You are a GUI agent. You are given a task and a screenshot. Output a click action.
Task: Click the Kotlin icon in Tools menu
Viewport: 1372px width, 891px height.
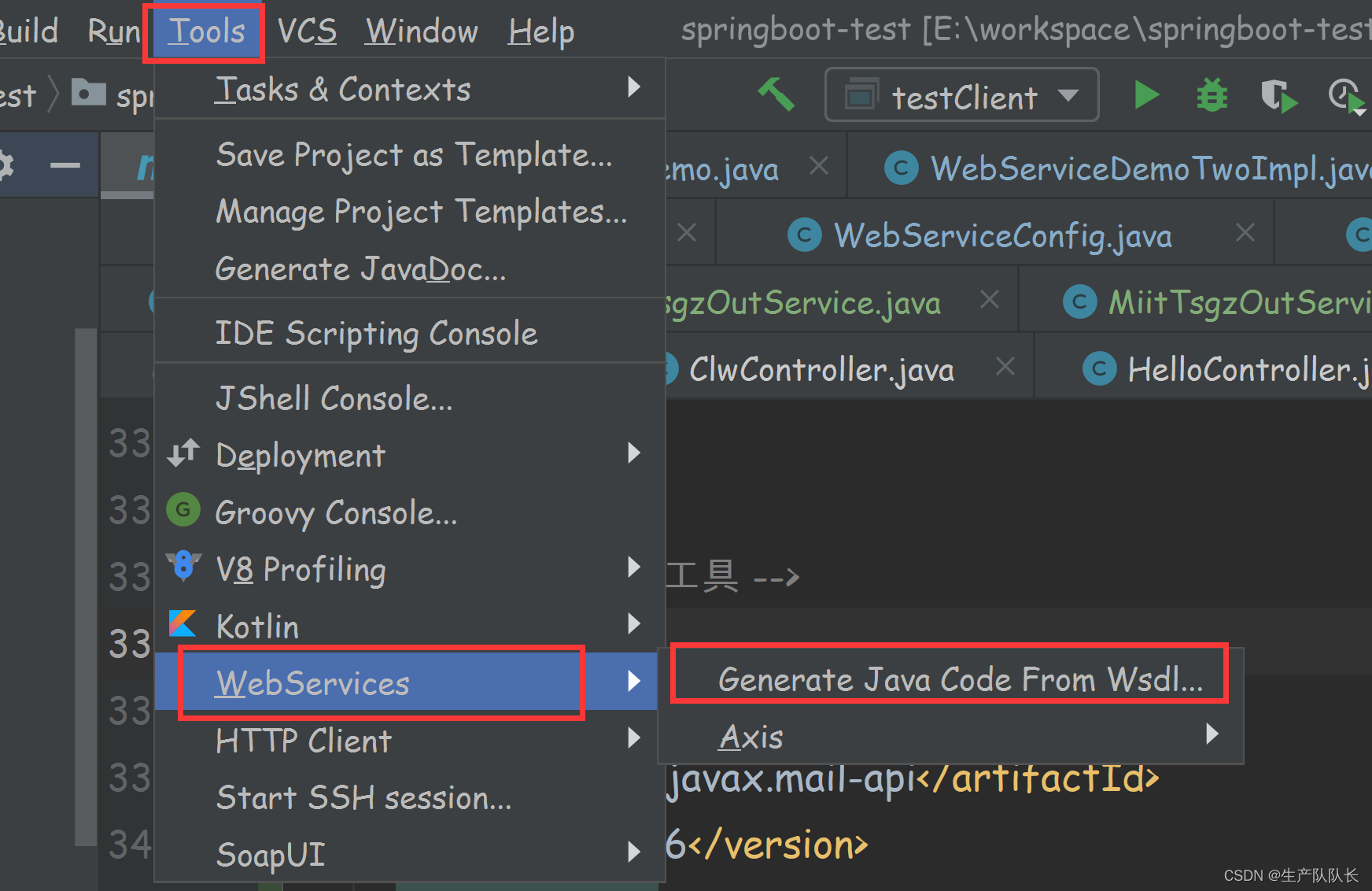click(182, 623)
